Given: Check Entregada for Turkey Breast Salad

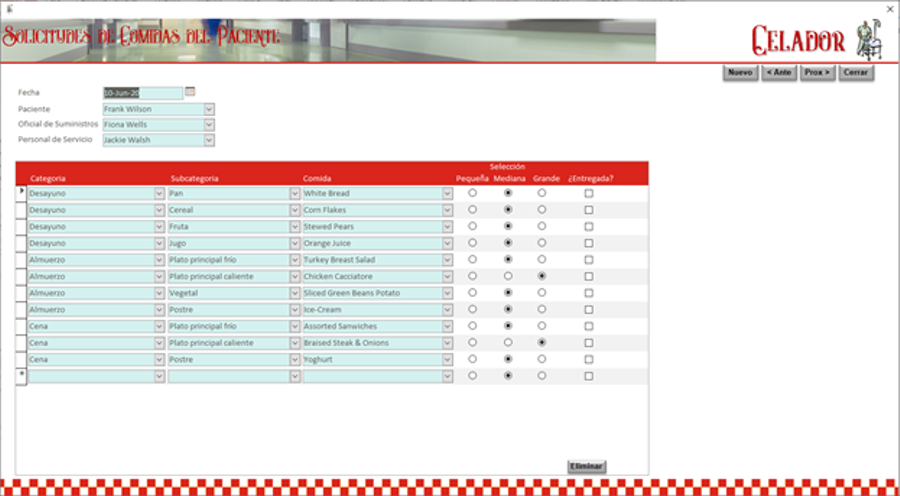Looking at the screenshot, I should click(588, 261).
